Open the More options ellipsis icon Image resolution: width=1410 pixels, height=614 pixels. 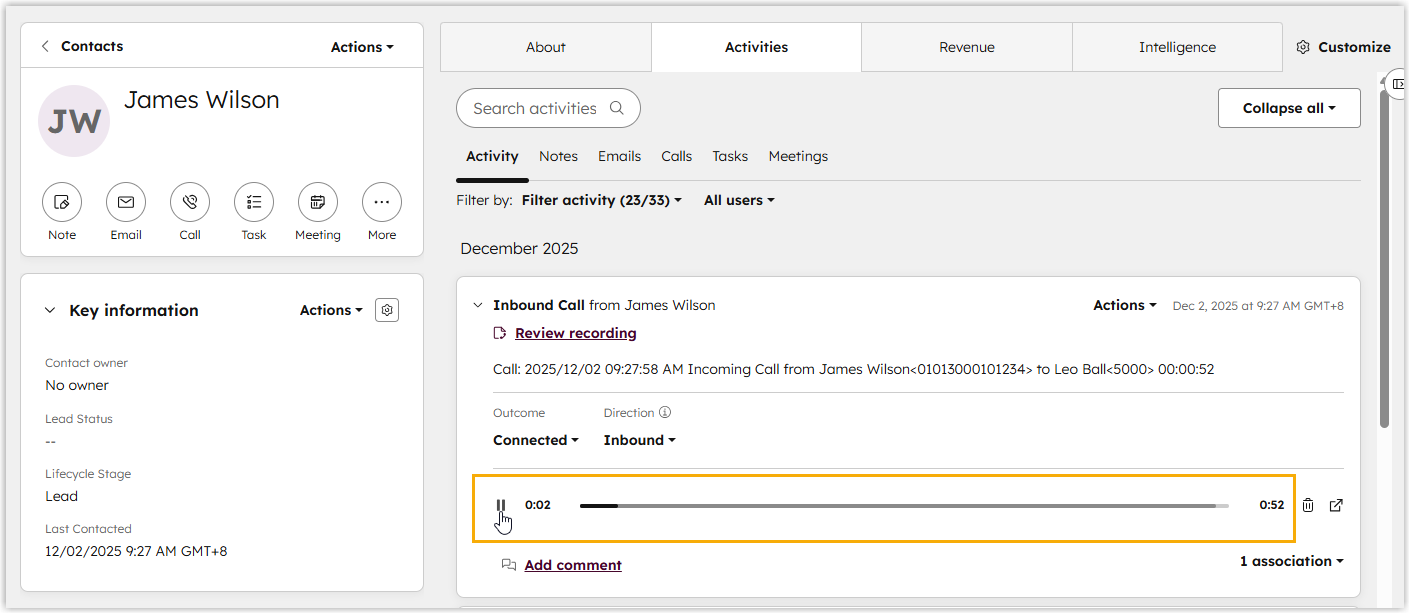point(382,202)
